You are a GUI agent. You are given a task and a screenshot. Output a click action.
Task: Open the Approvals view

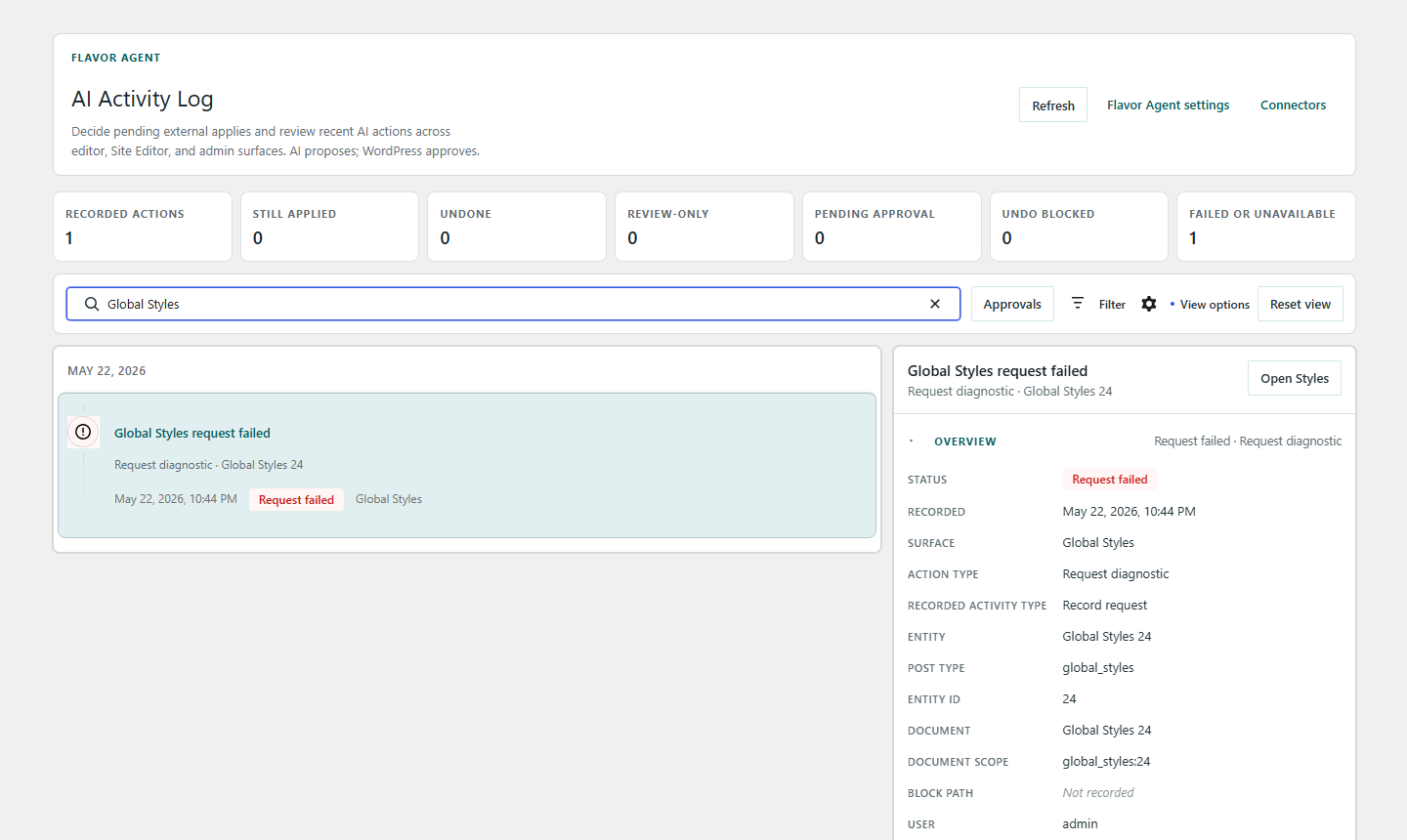pos(1012,304)
